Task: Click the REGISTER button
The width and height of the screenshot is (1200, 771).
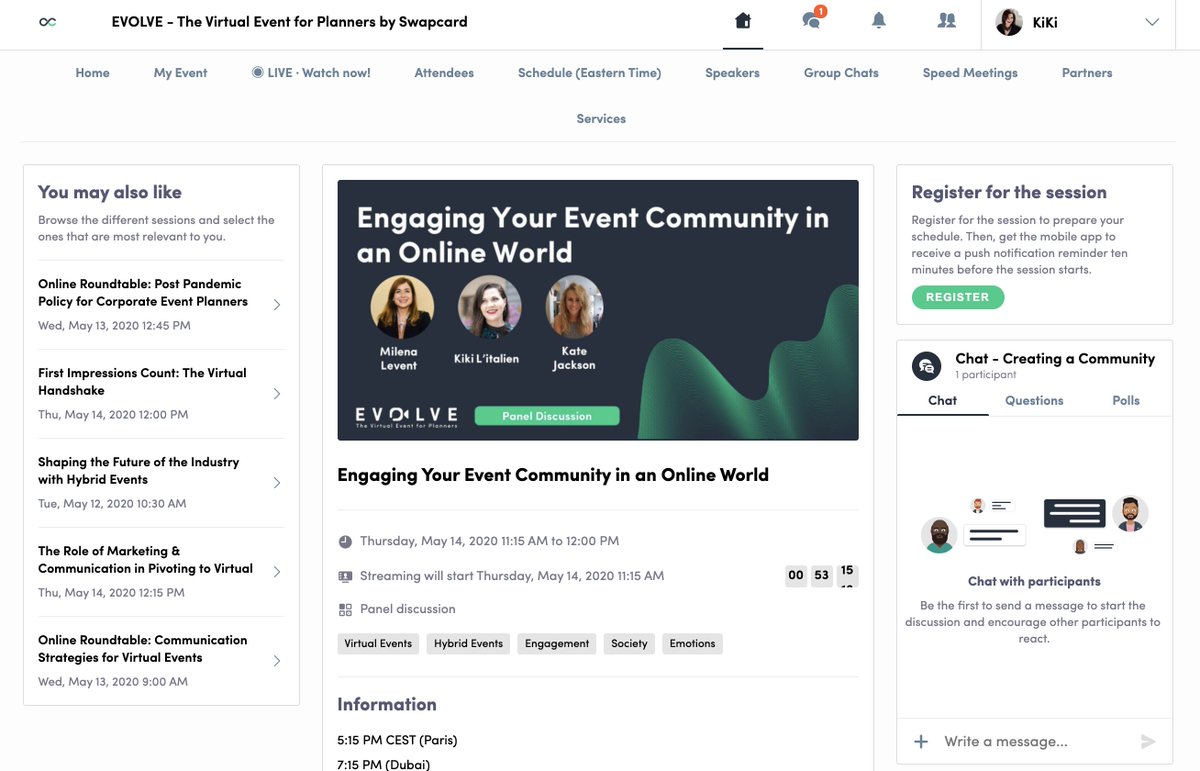Action: (957, 297)
